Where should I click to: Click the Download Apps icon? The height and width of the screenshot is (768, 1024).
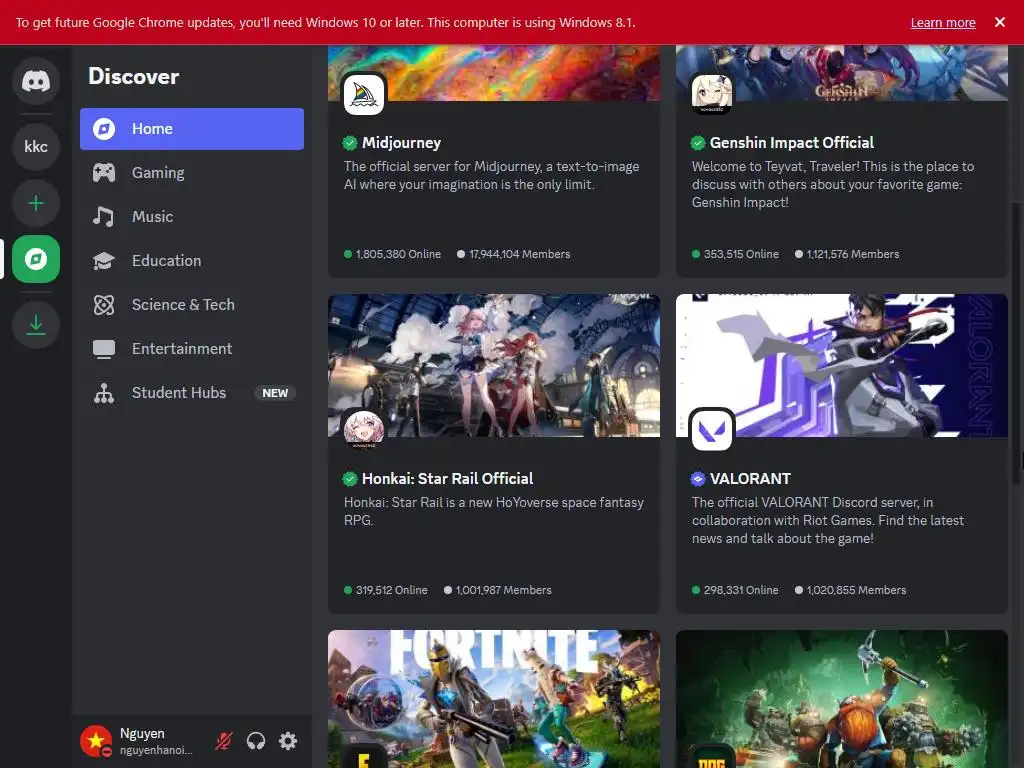click(36, 325)
